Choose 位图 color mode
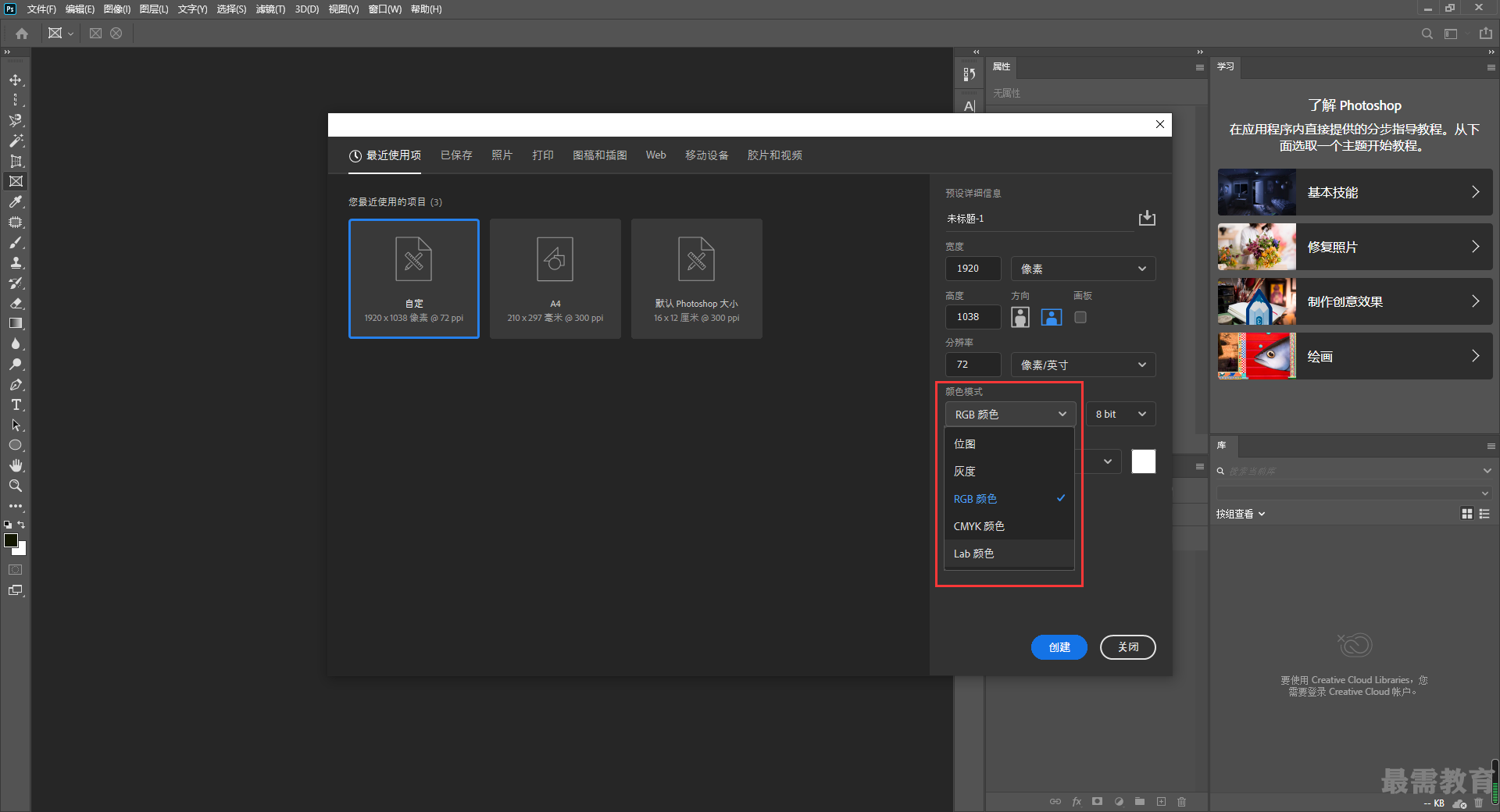Viewport: 1500px width, 812px height. point(1009,444)
